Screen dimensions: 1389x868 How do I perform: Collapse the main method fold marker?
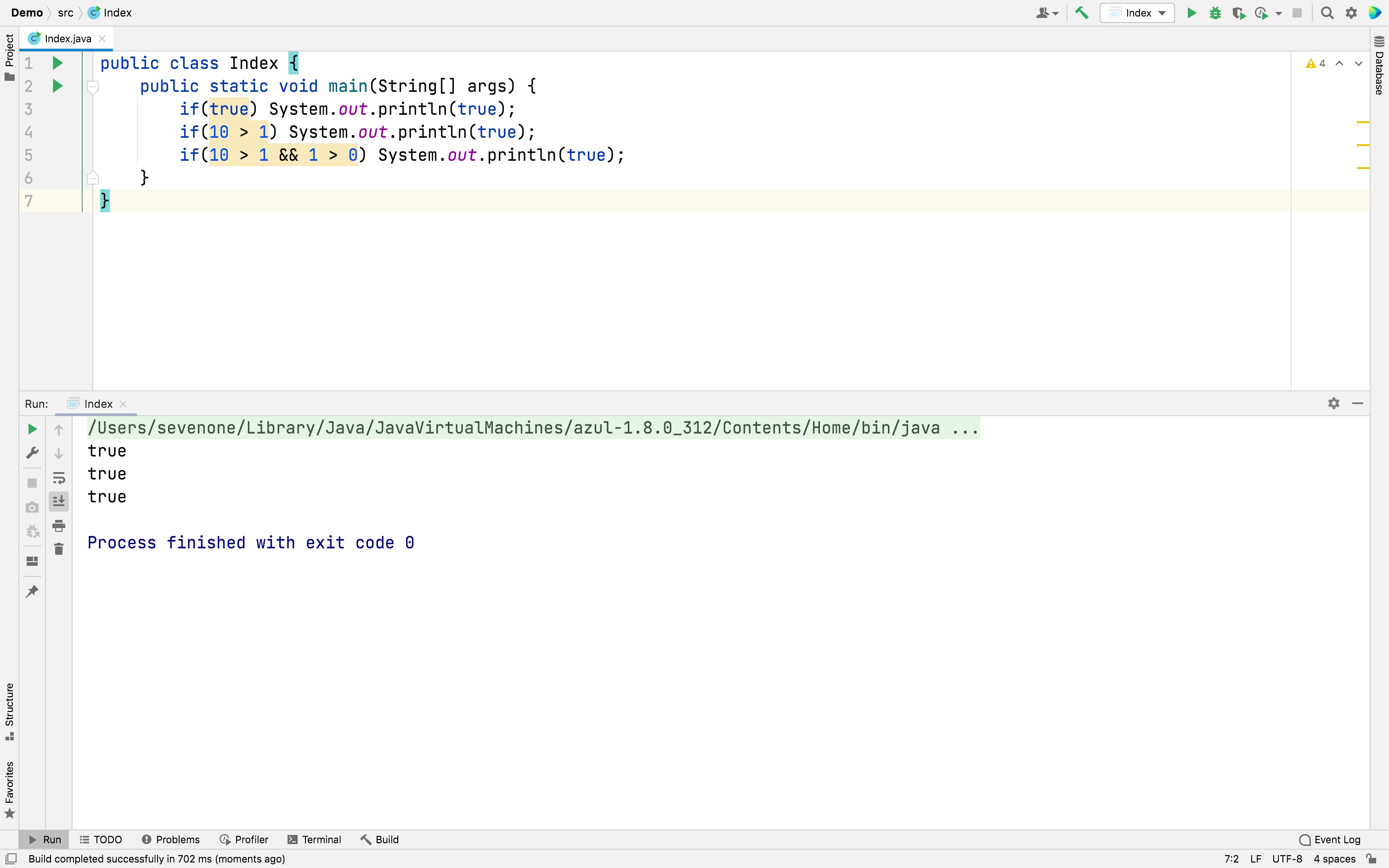[92, 87]
